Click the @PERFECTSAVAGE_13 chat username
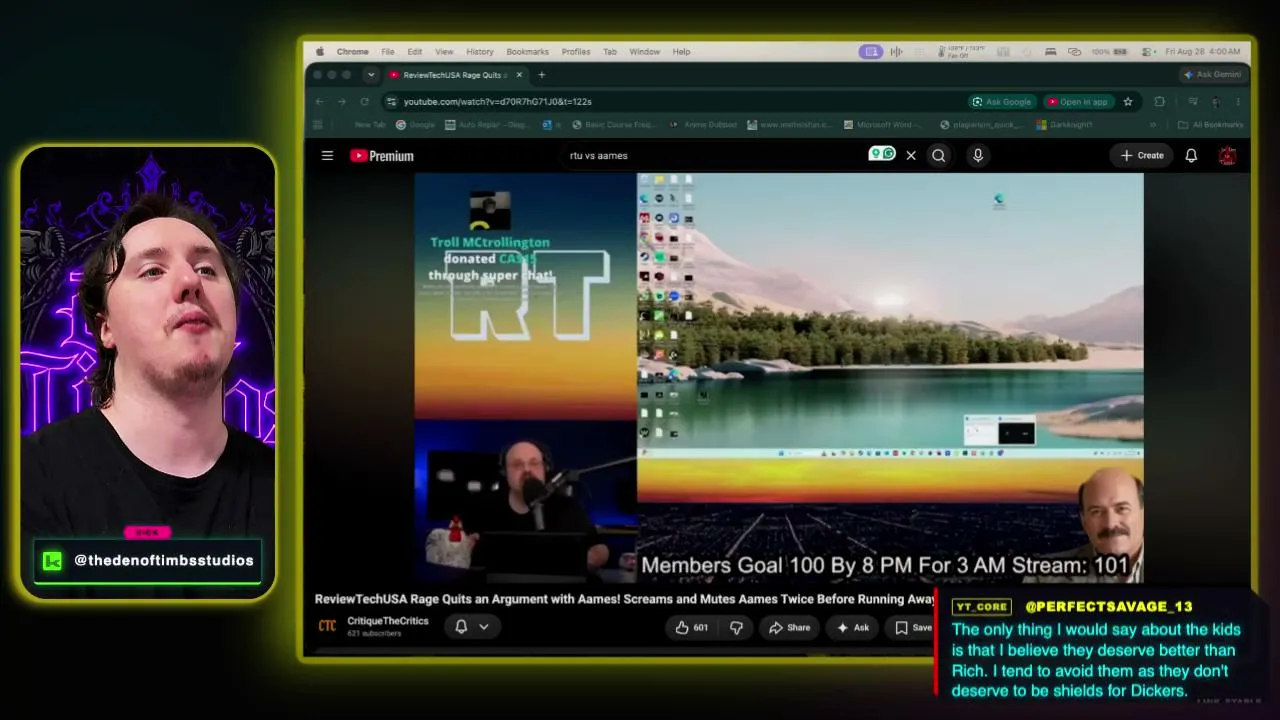The image size is (1280, 720). click(x=1109, y=606)
